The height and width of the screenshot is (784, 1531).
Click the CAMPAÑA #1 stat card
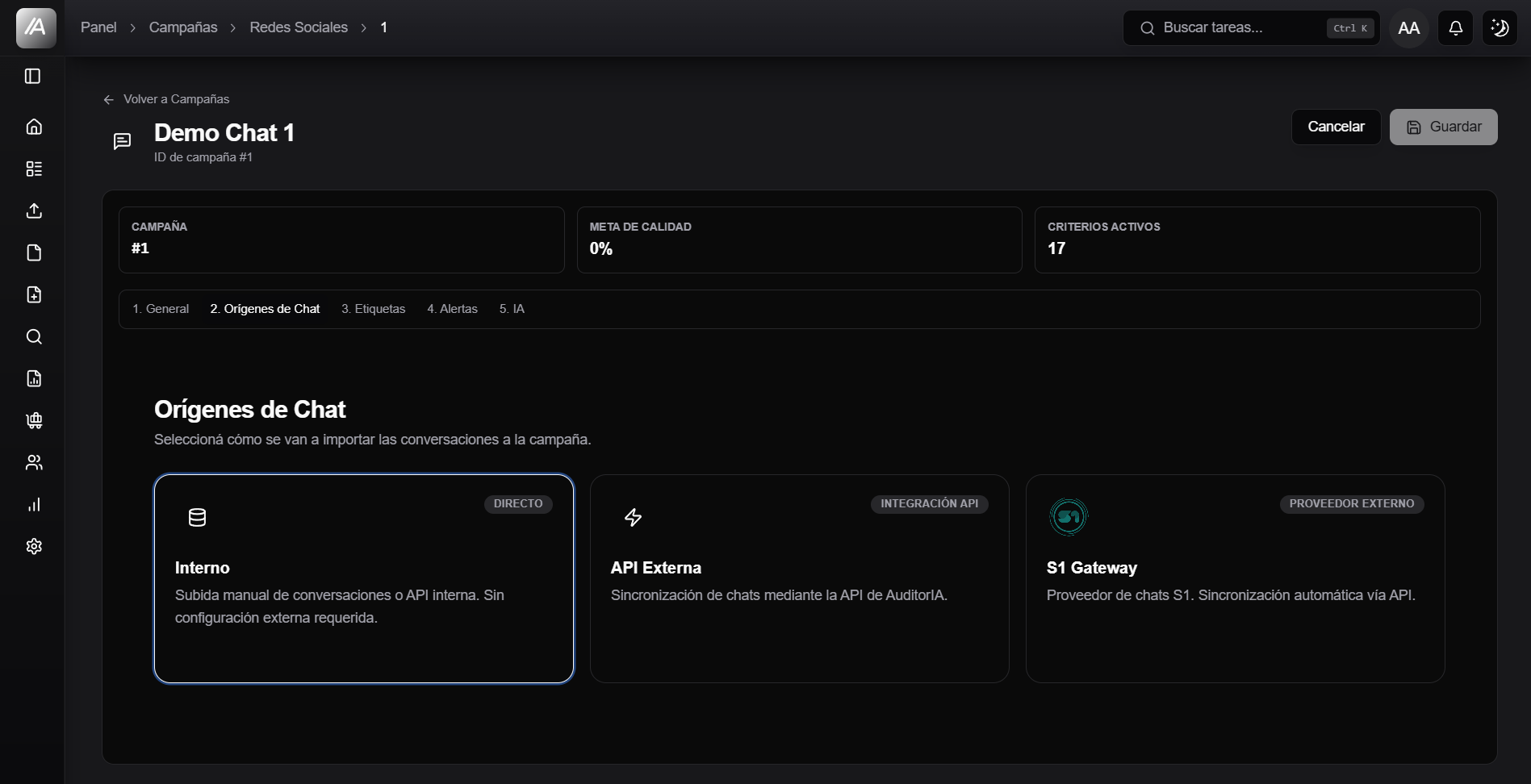click(341, 240)
